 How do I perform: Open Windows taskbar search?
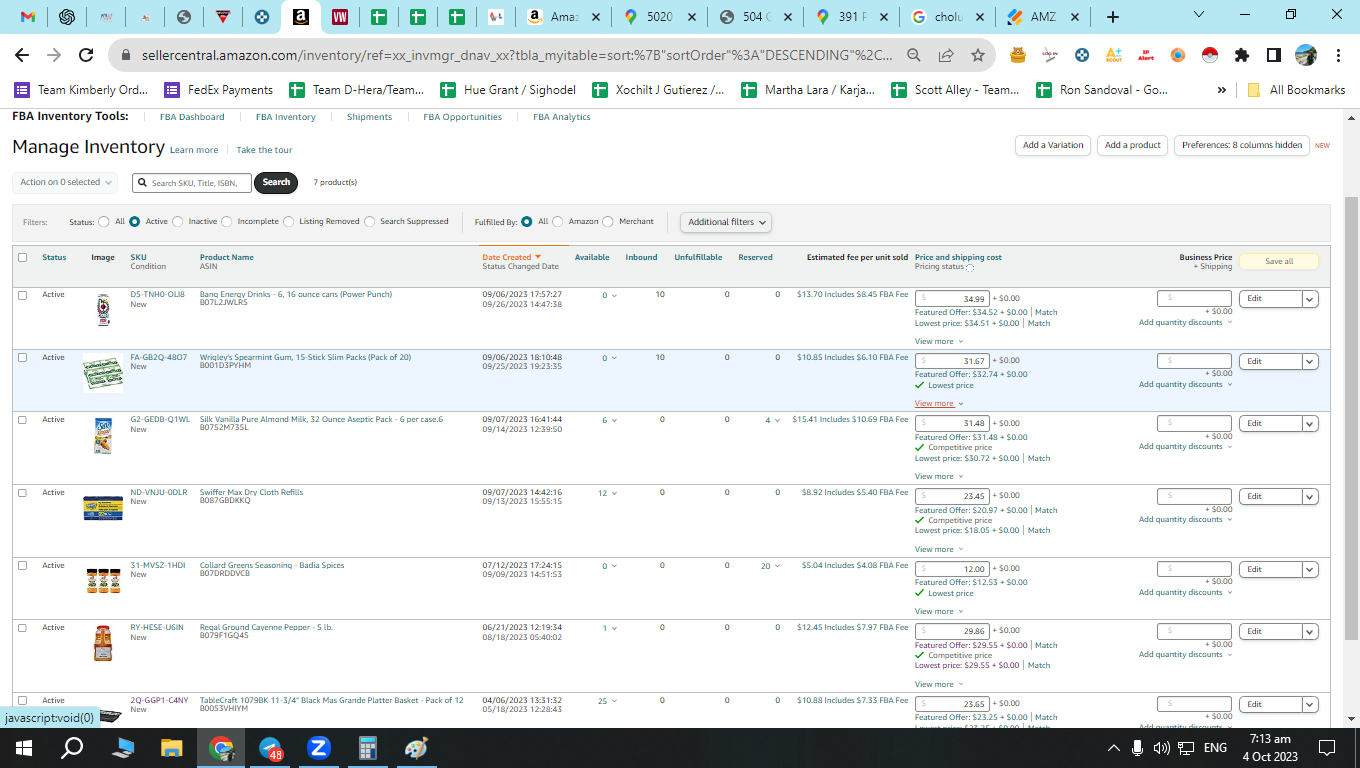[72, 747]
